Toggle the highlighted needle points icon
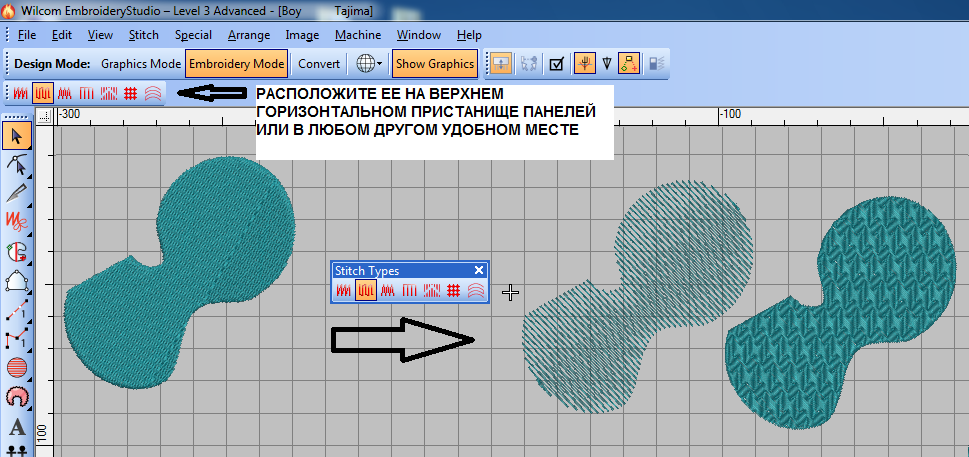Screen dimensions: 969x457 point(584,64)
